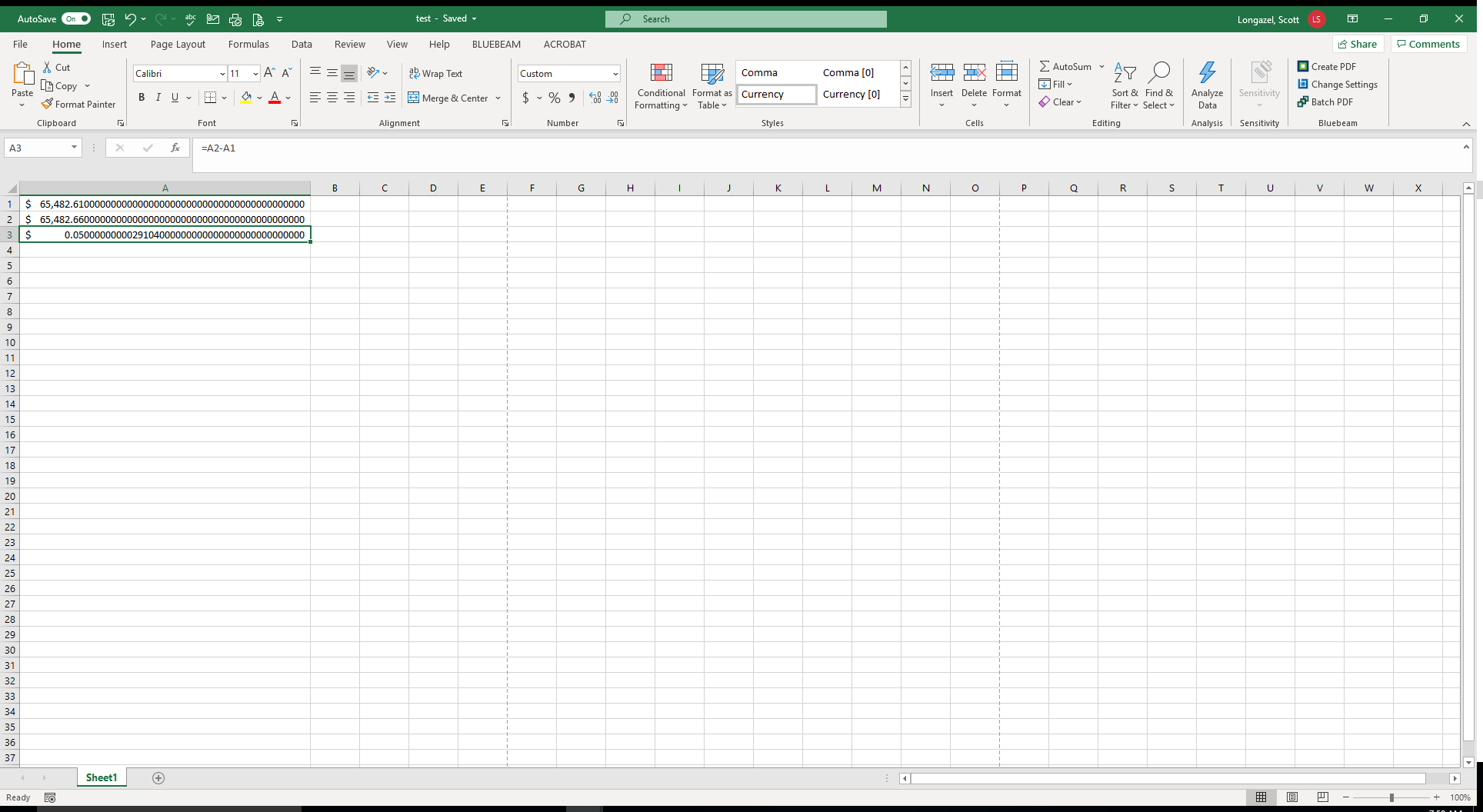Toggle Wrap Text for the selection

[435, 73]
